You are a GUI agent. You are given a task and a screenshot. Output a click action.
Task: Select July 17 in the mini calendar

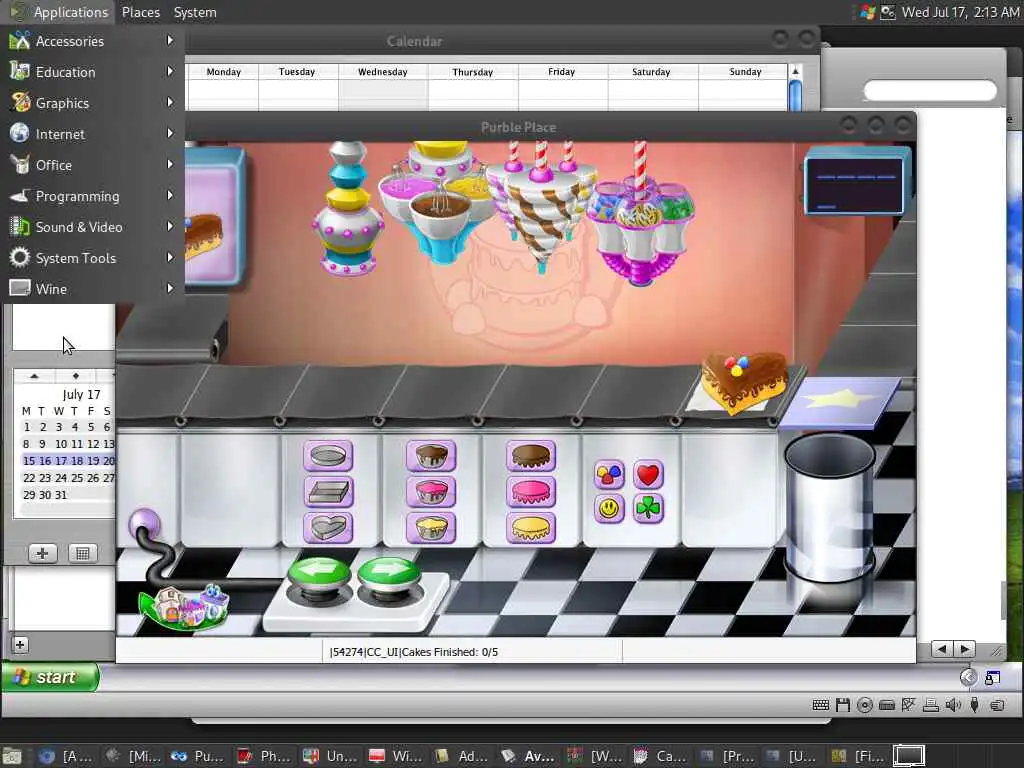pos(61,461)
